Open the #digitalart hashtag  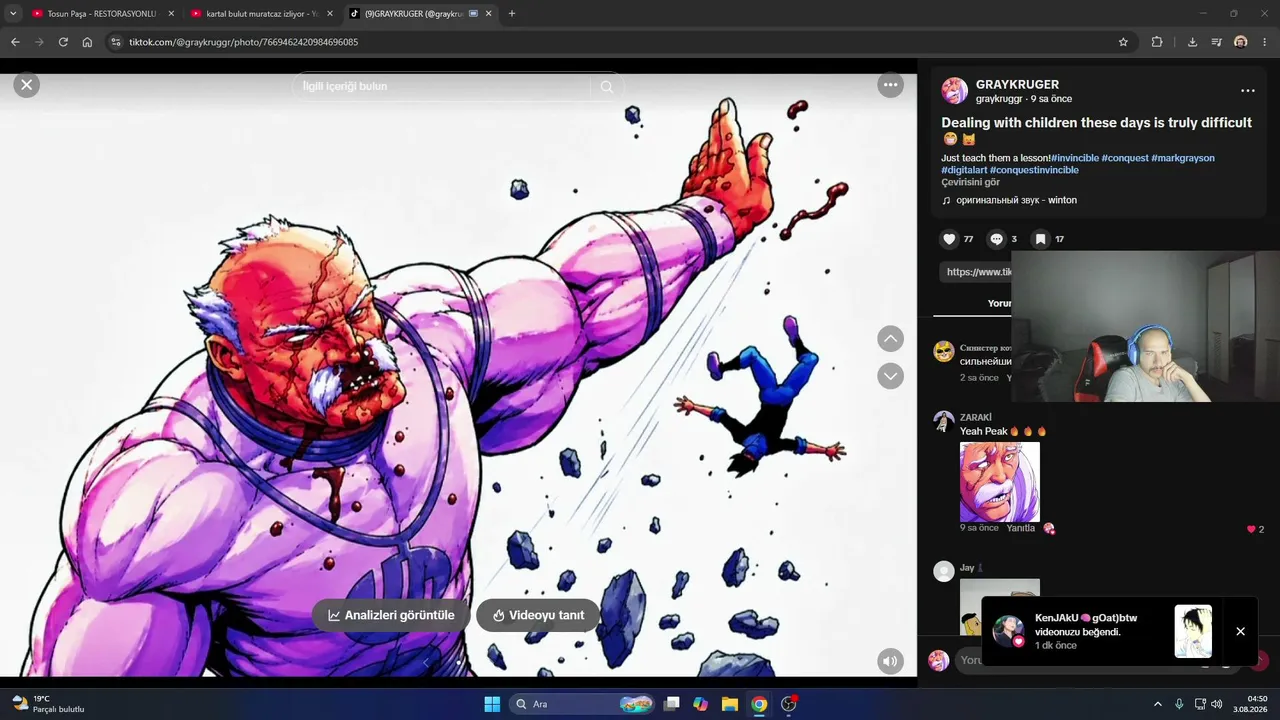pos(964,170)
